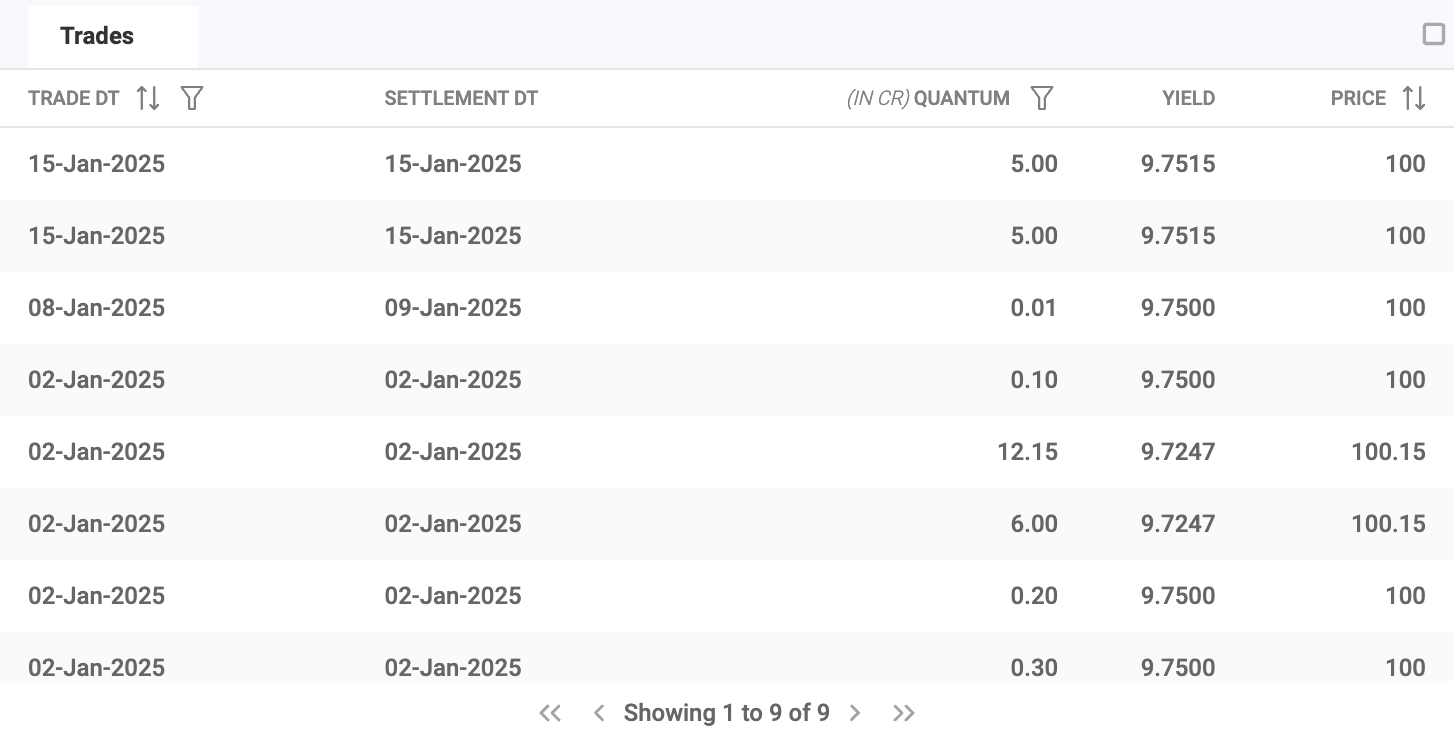Viewport: 1454px width, 738px height.
Task: Sort trades by Trade DT column arrows
Action: point(148,98)
